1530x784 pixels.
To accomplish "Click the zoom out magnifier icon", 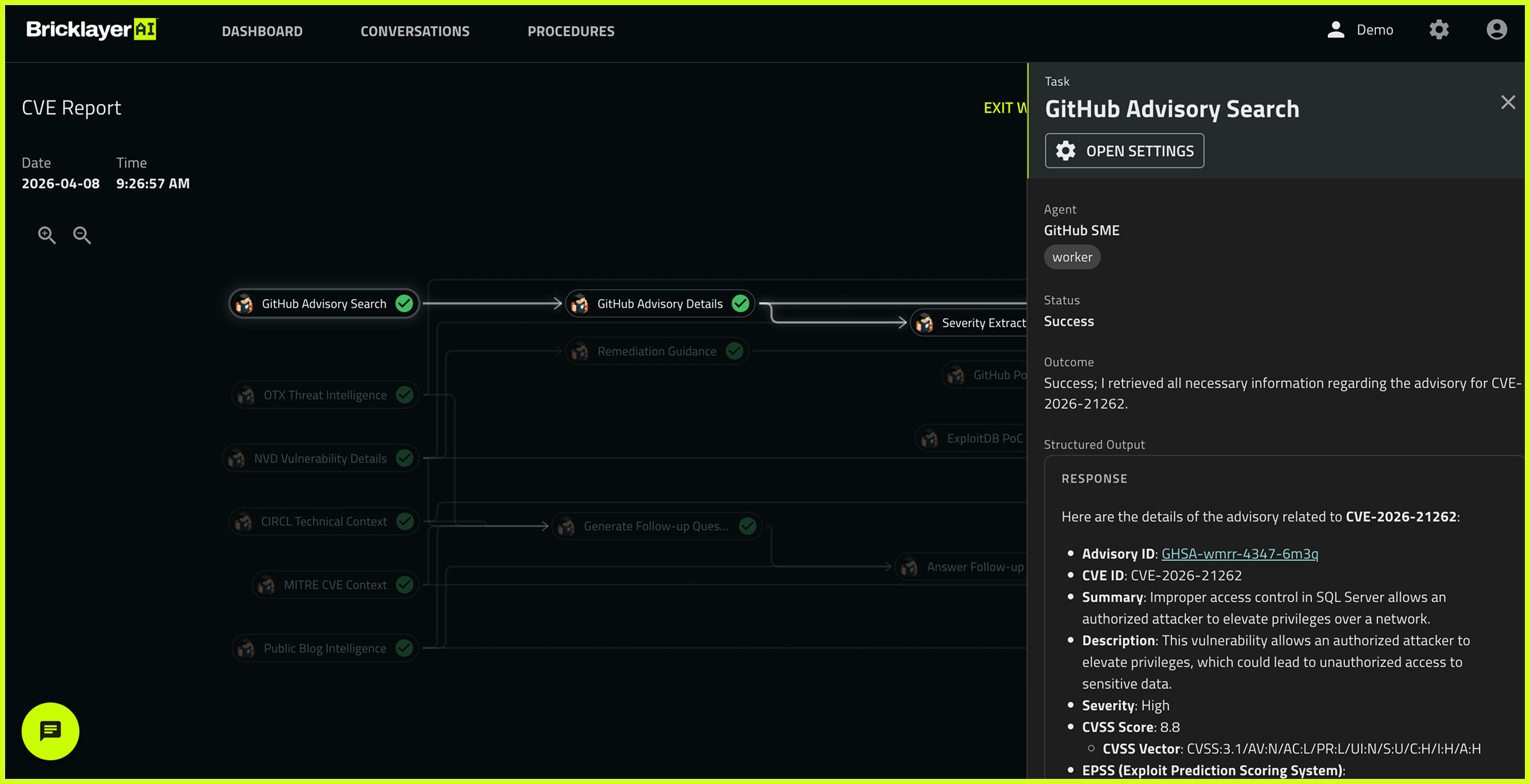I will pos(82,235).
